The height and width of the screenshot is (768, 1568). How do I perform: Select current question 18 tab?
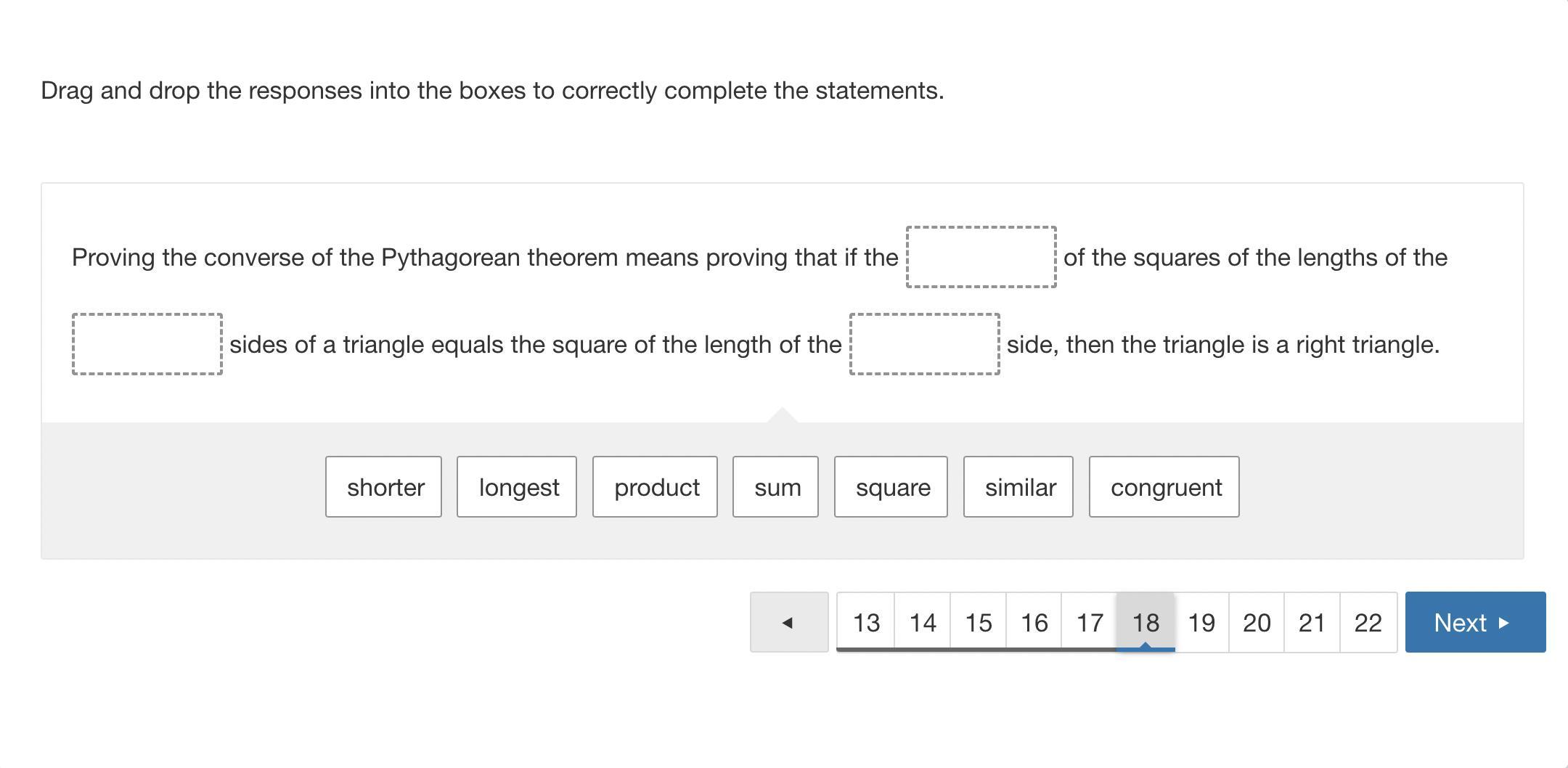click(x=1146, y=622)
